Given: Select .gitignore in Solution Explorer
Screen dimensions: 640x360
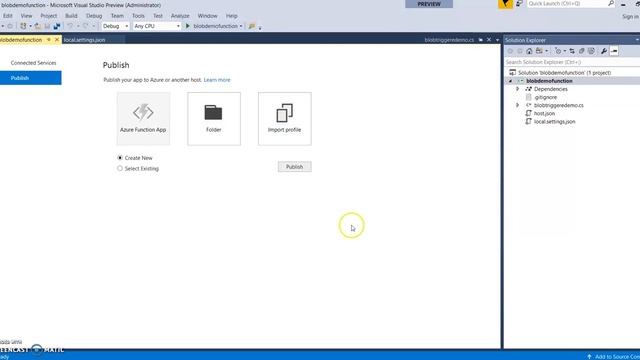Looking at the screenshot, I should [545, 97].
